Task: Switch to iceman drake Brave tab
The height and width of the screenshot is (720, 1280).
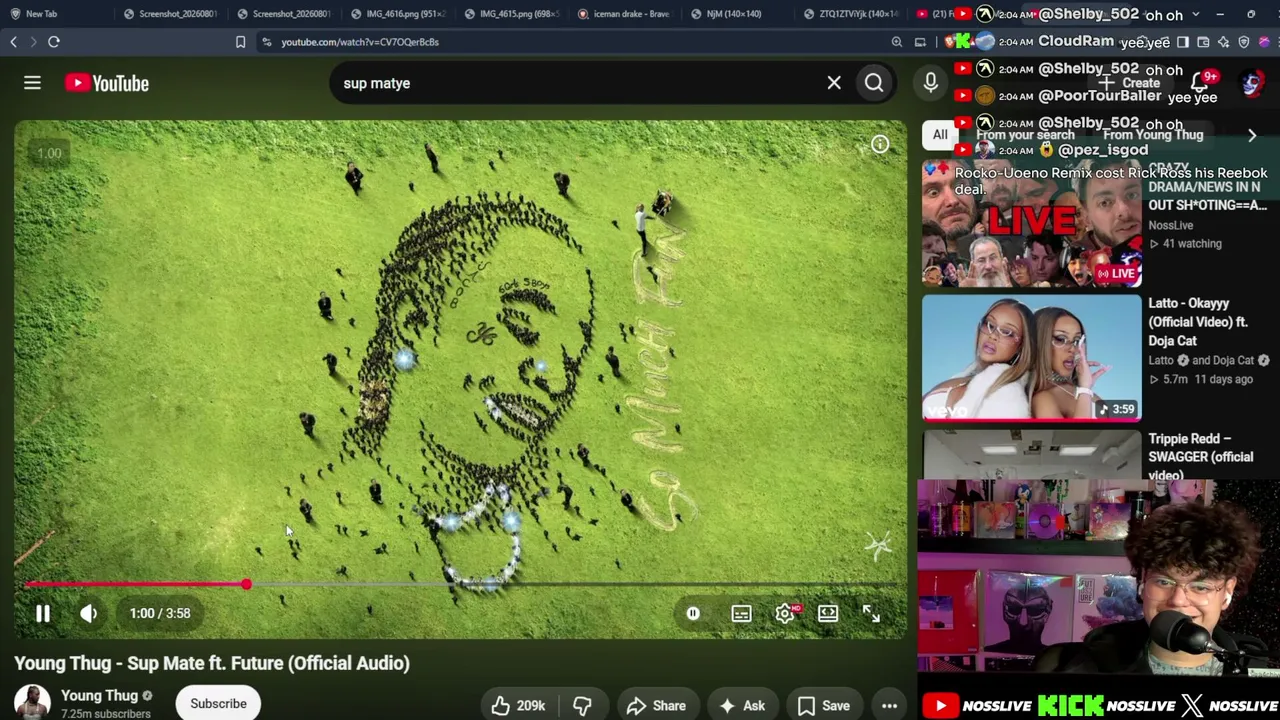Action: pyautogui.click(x=624, y=14)
